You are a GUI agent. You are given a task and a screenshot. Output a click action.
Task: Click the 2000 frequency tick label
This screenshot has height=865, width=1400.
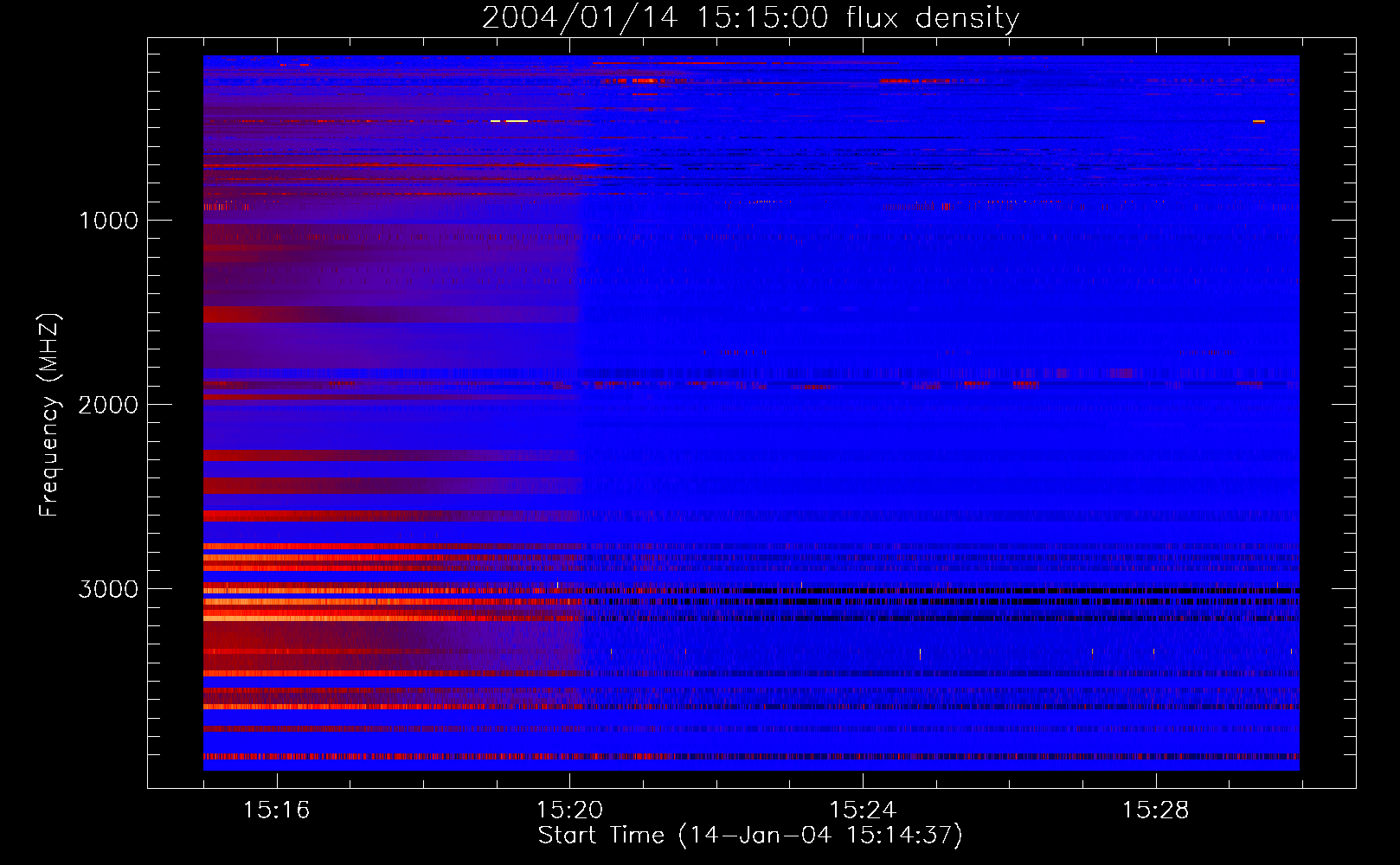[x=108, y=405]
